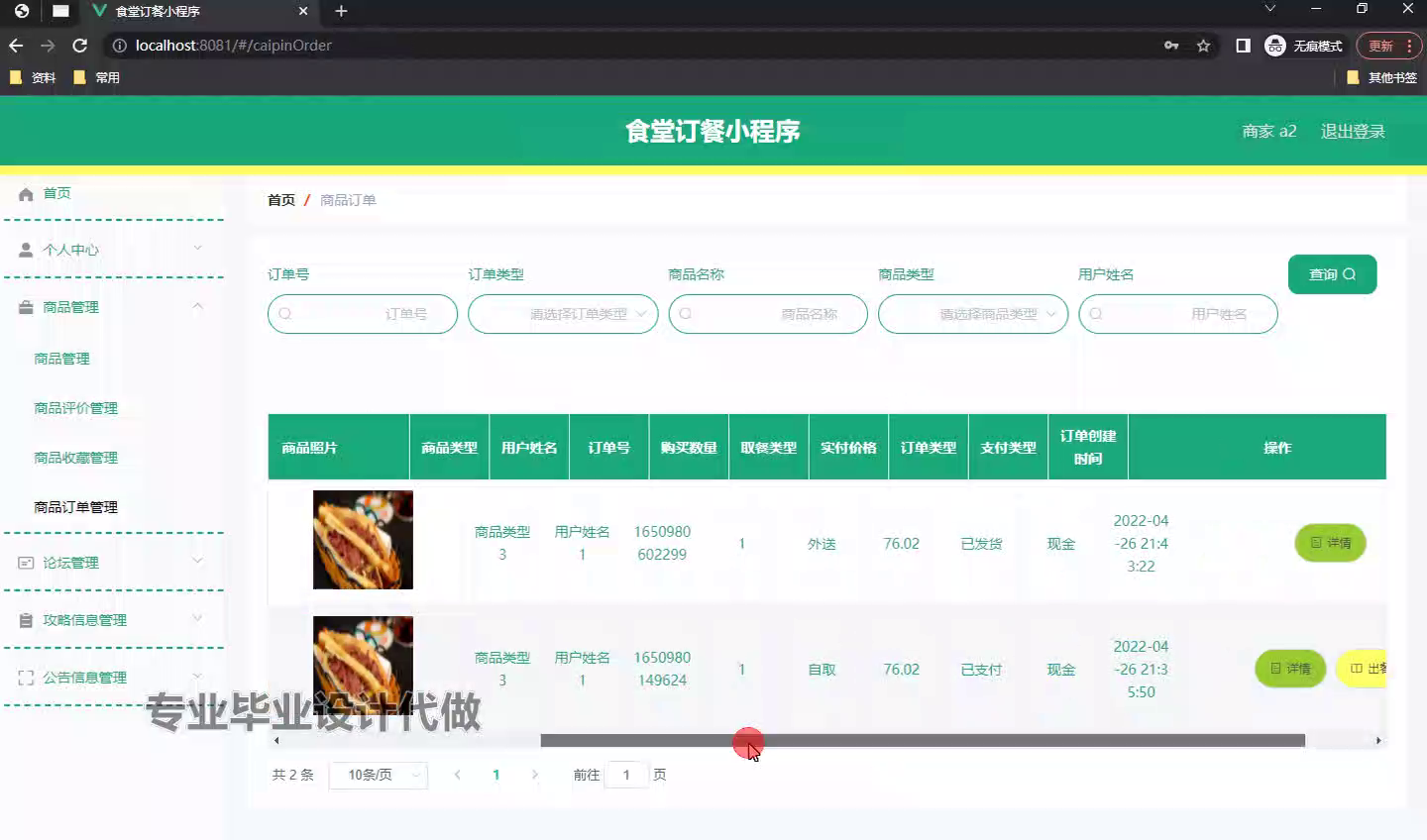
Task: Click the 实付价格 column header
Action: click(848, 448)
